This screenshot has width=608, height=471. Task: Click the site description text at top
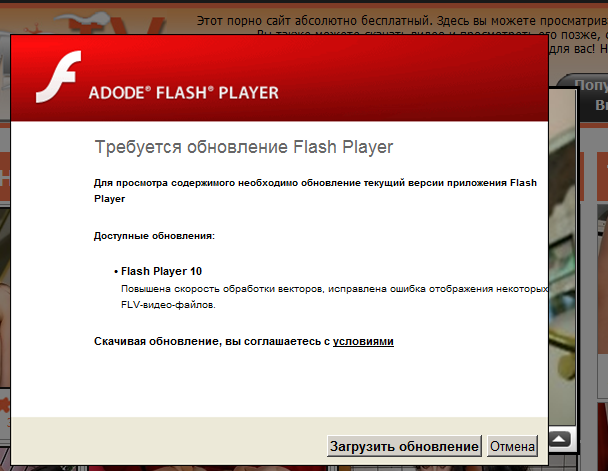click(x=402, y=20)
